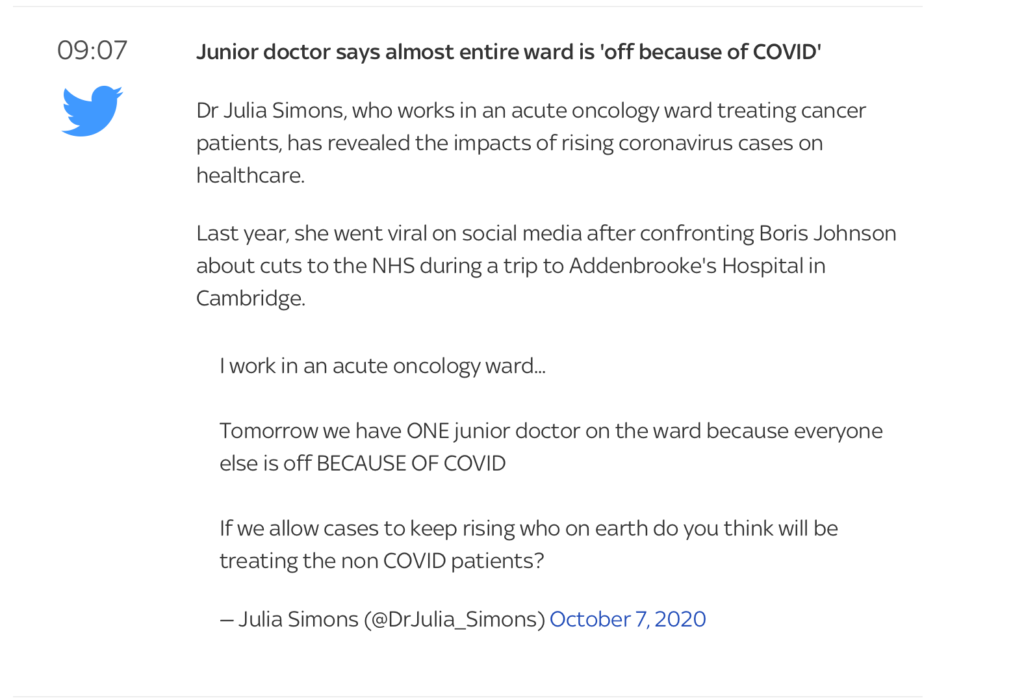
Task: Click the tweet line 'I work in an acute oncology ward...'
Action: (x=383, y=366)
